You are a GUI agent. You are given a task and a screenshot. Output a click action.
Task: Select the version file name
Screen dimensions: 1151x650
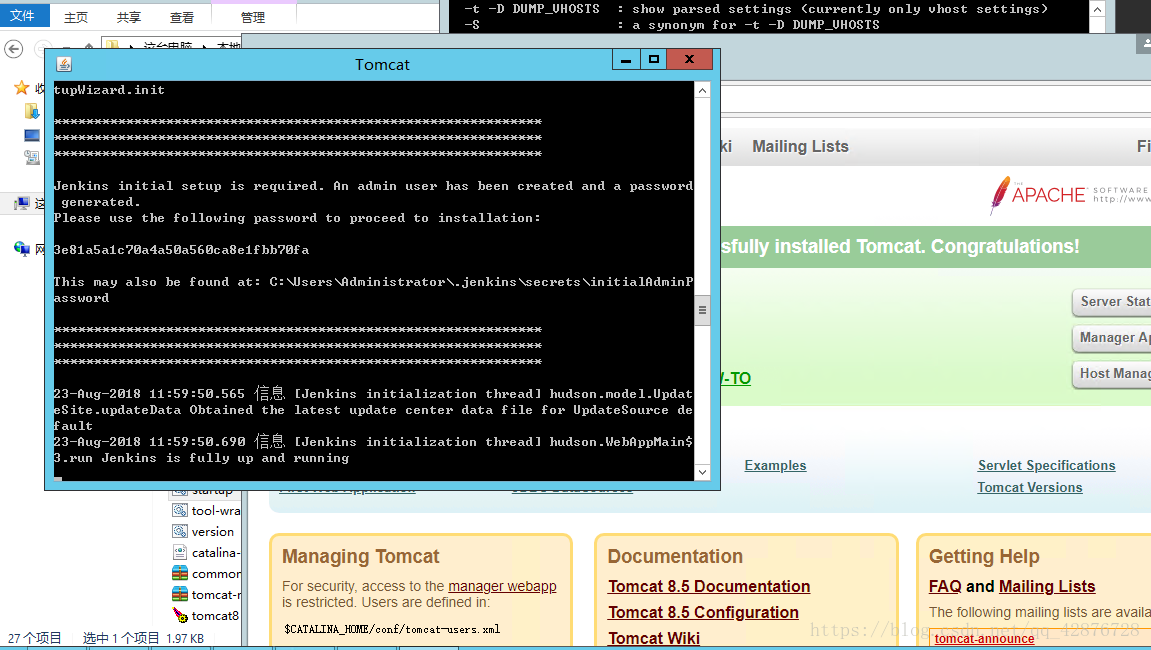[x=213, y=532]
